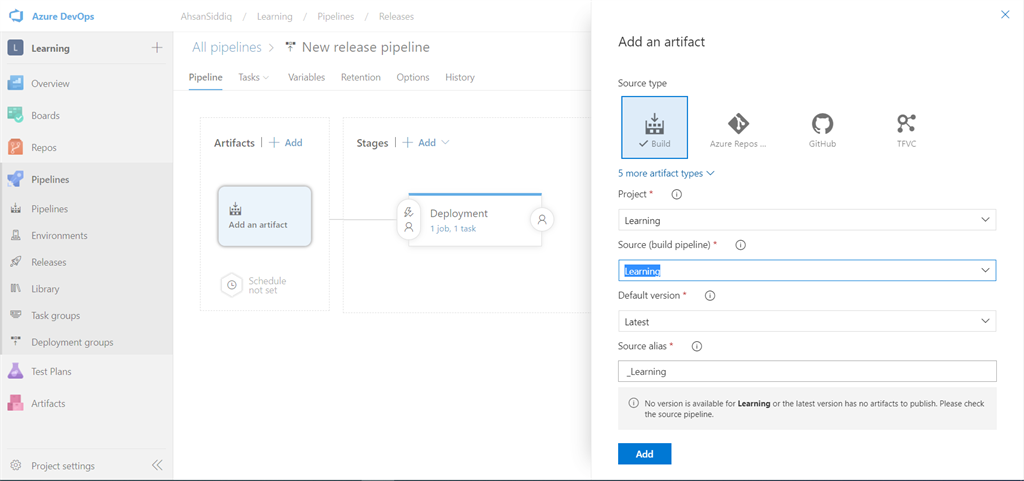Open the Default version dropdown
Screen dimensions: 1024x481
click(807, 321)
